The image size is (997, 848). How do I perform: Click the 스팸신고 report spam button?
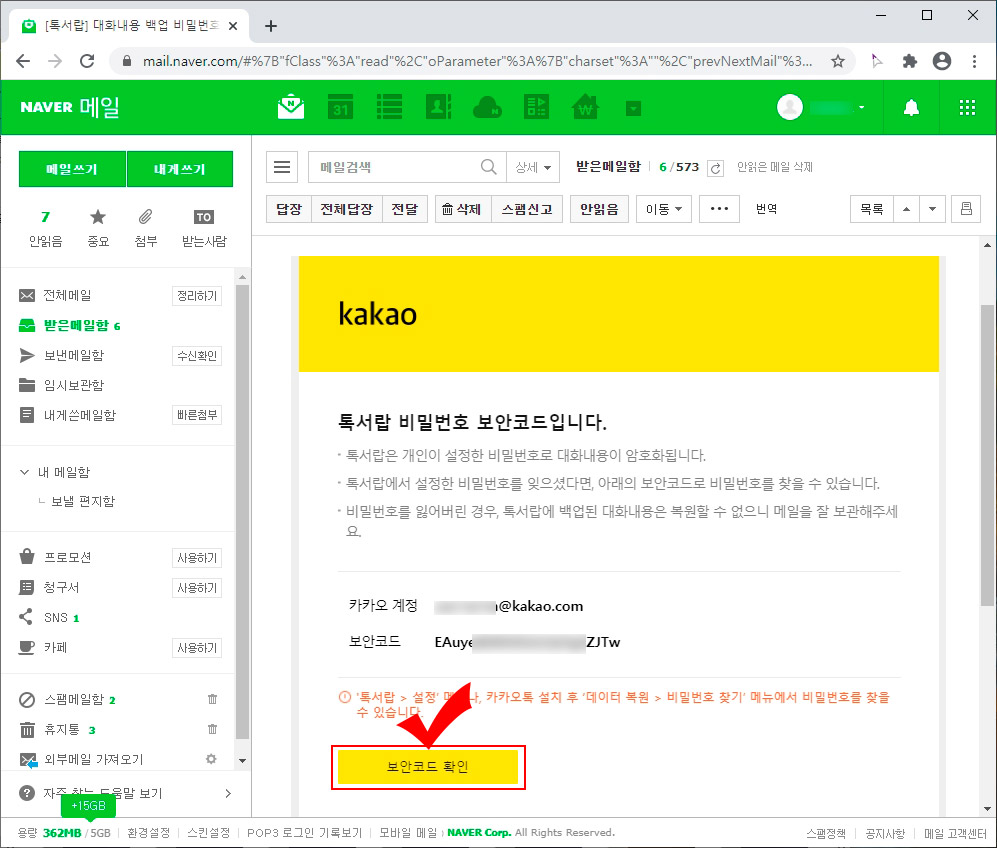click(x=527, y=209)
